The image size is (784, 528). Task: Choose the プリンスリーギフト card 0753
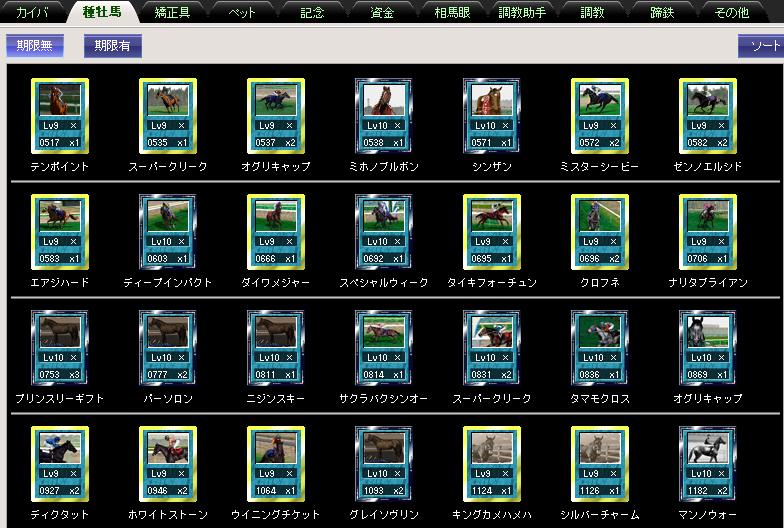[x=60, y=348]
